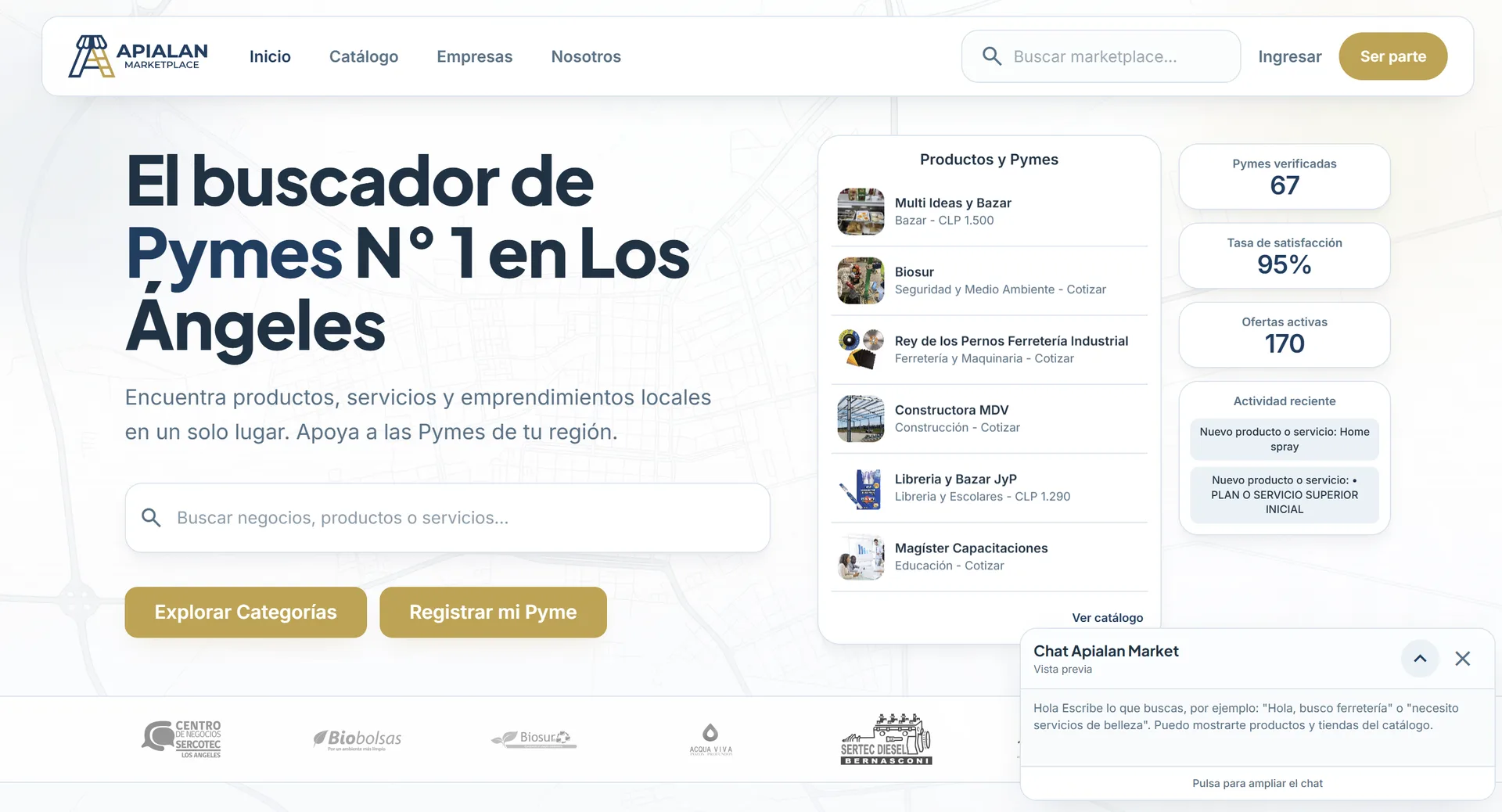Click the Chat Apialan Market title
The width and height of the screenshot is (1502, 812).
pos(1106,651)
